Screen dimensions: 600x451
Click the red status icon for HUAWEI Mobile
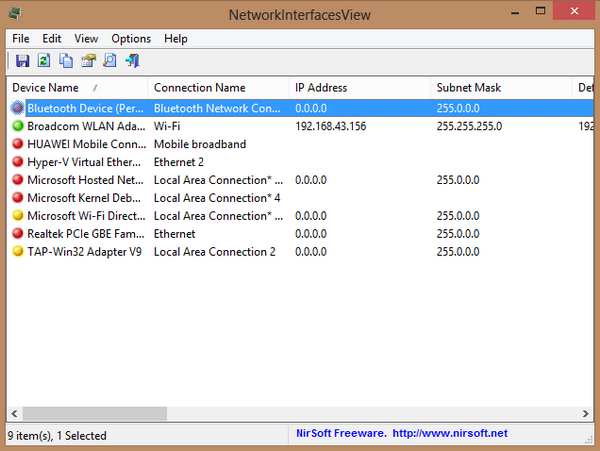(18, 144)
